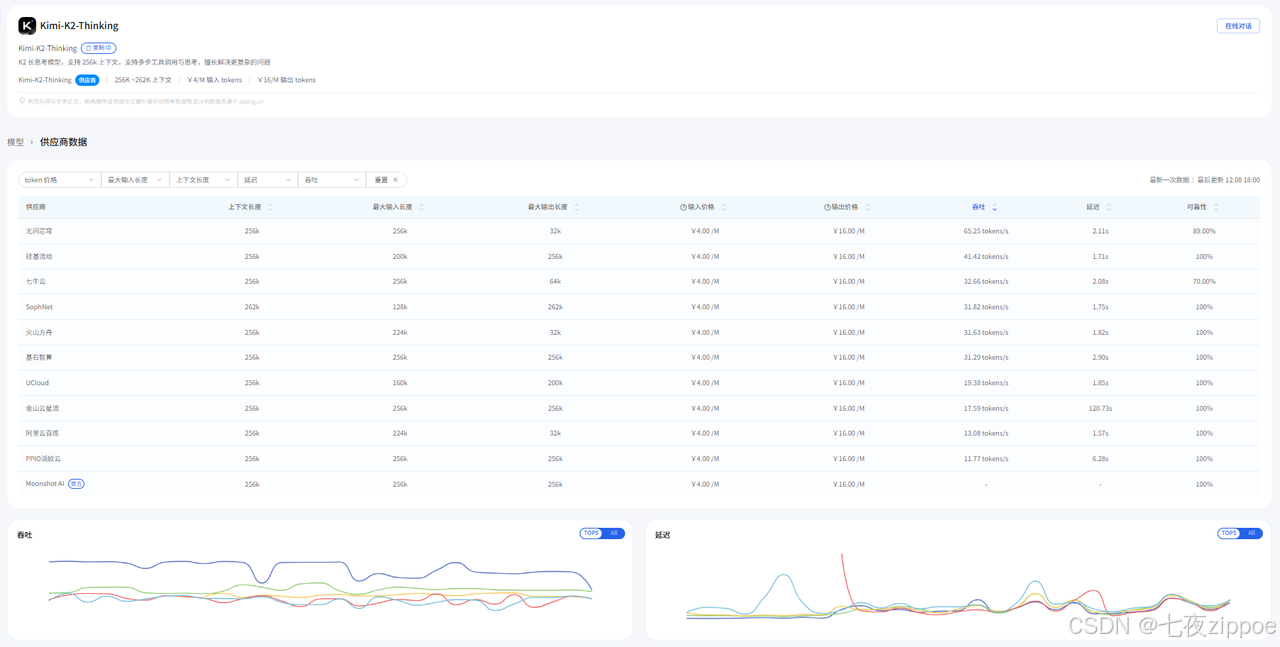This screenshot has width=1280, height=647.
Task: Click the ¥4/M 输入 tokens text
Action: coord(214,80)
